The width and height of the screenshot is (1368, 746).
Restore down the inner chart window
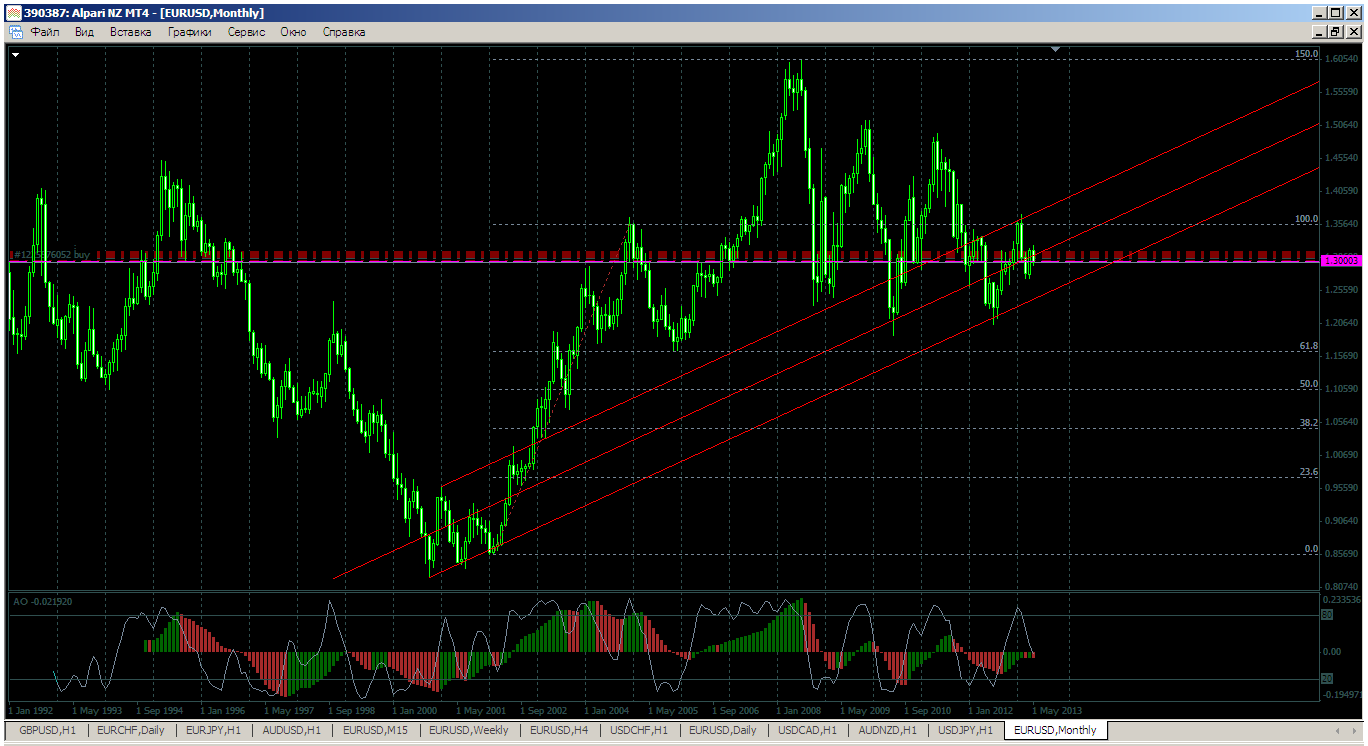coord(1335,32)
